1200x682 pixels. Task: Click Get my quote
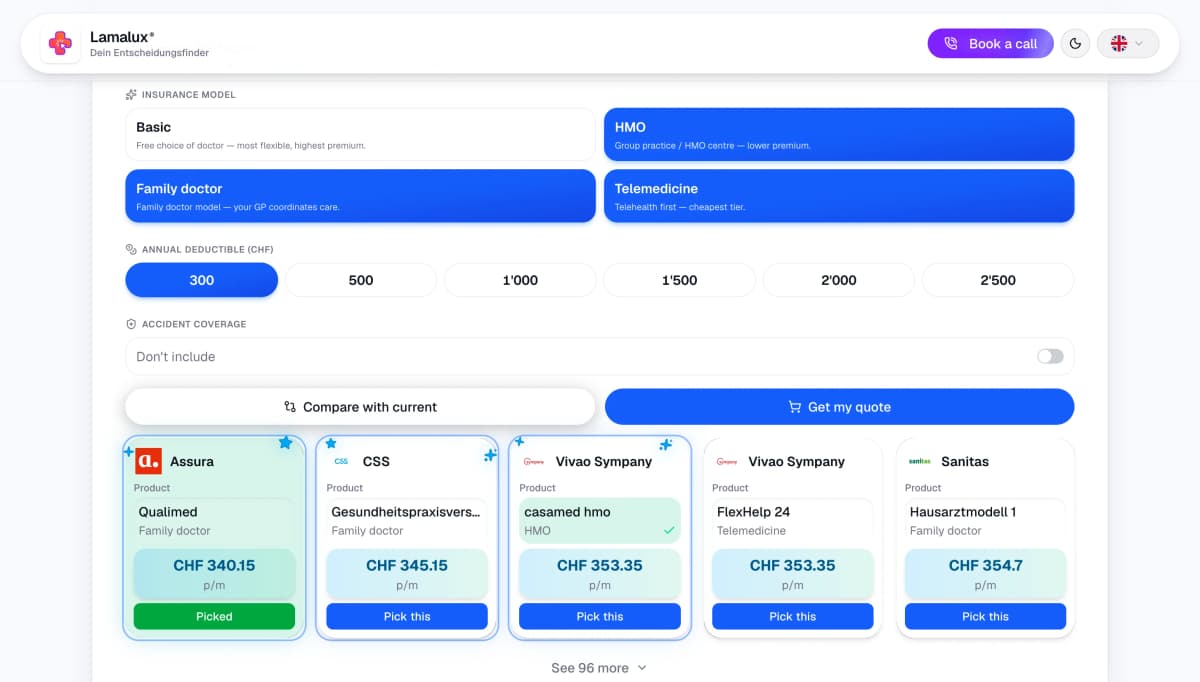839,407
